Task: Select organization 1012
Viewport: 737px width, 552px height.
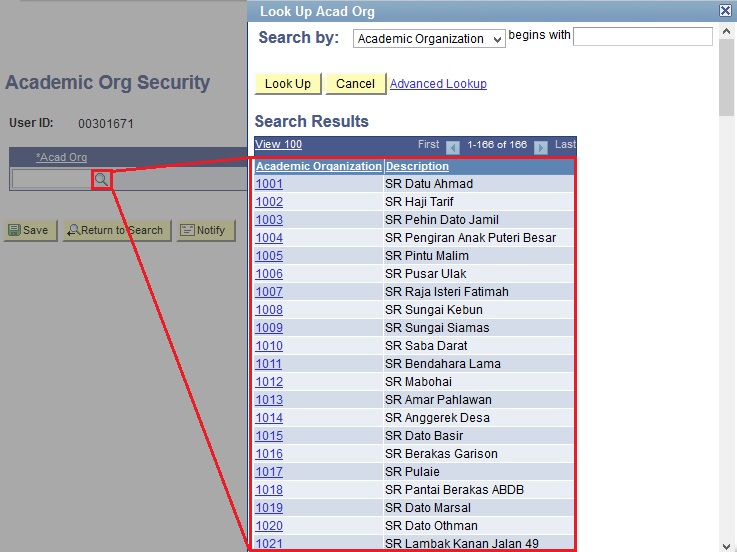Action: [269, 382]
